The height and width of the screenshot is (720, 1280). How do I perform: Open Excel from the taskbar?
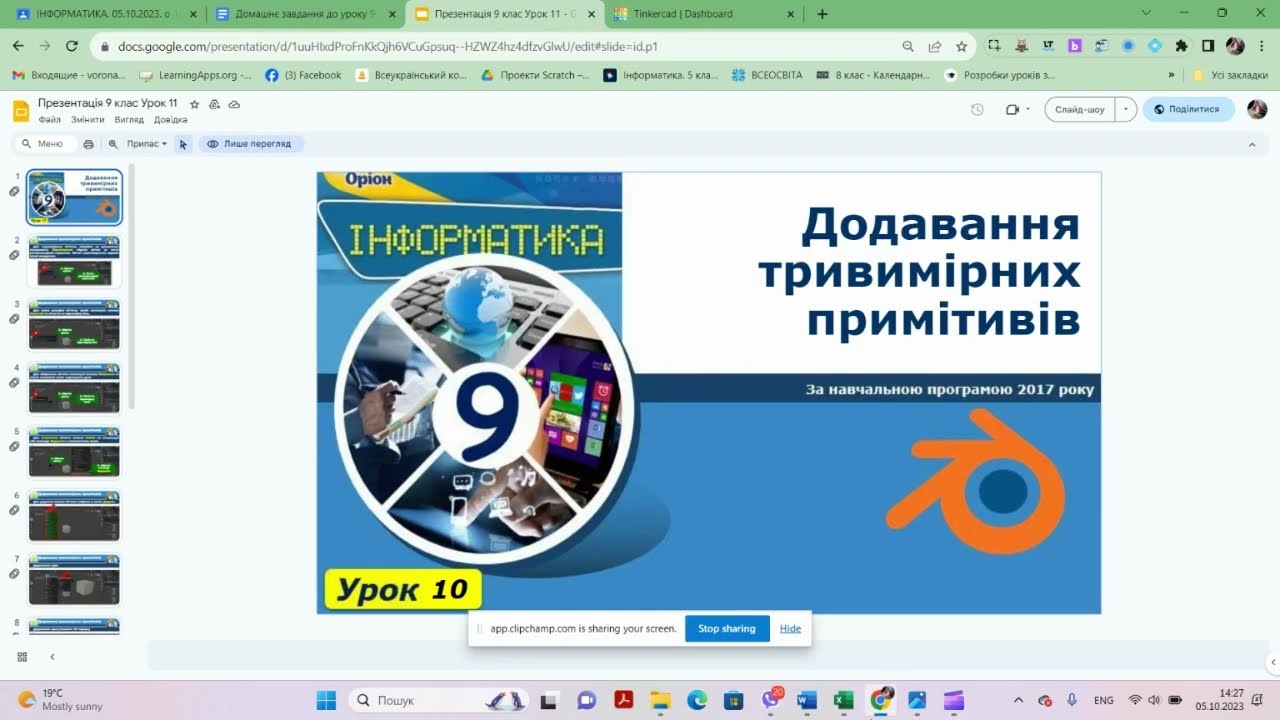(843, 700)
